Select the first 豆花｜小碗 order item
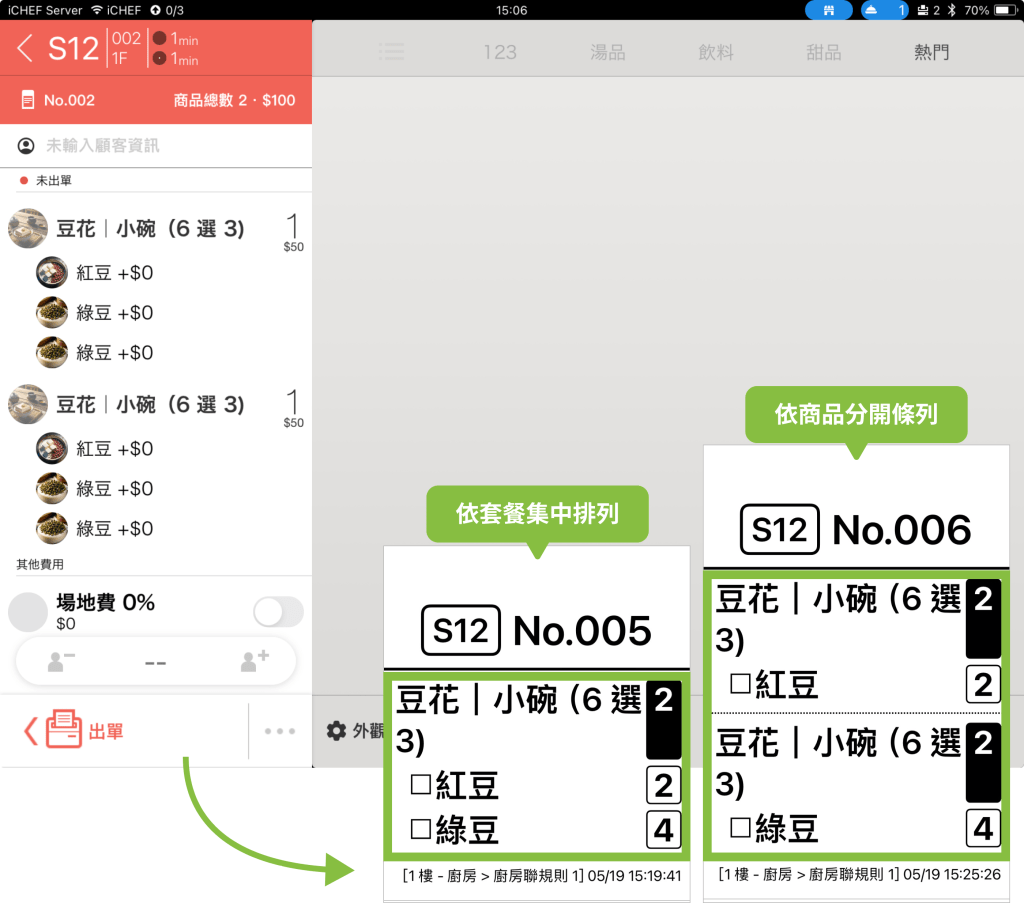Viewport: 1024px width, 903px height. pyautogui.click(x=150, y=229)
